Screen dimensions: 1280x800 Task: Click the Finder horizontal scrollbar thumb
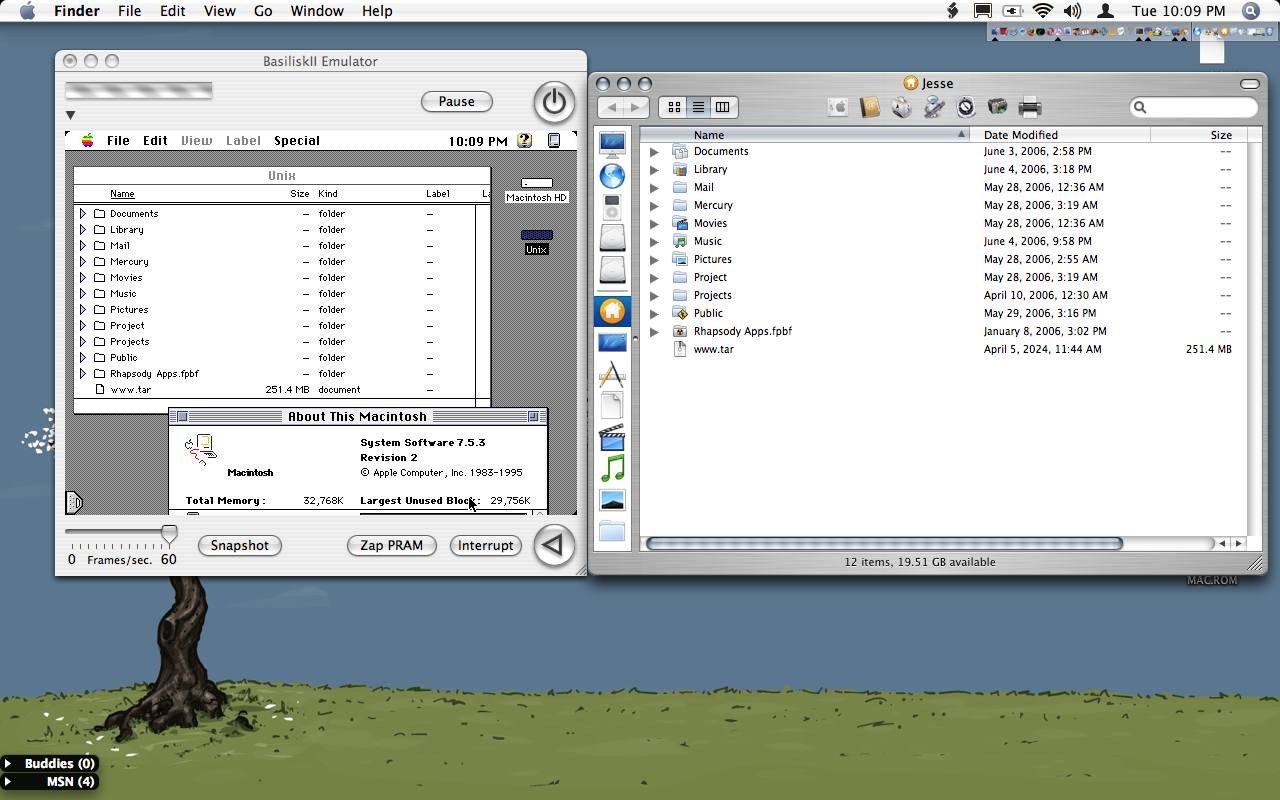coord(884,544)
